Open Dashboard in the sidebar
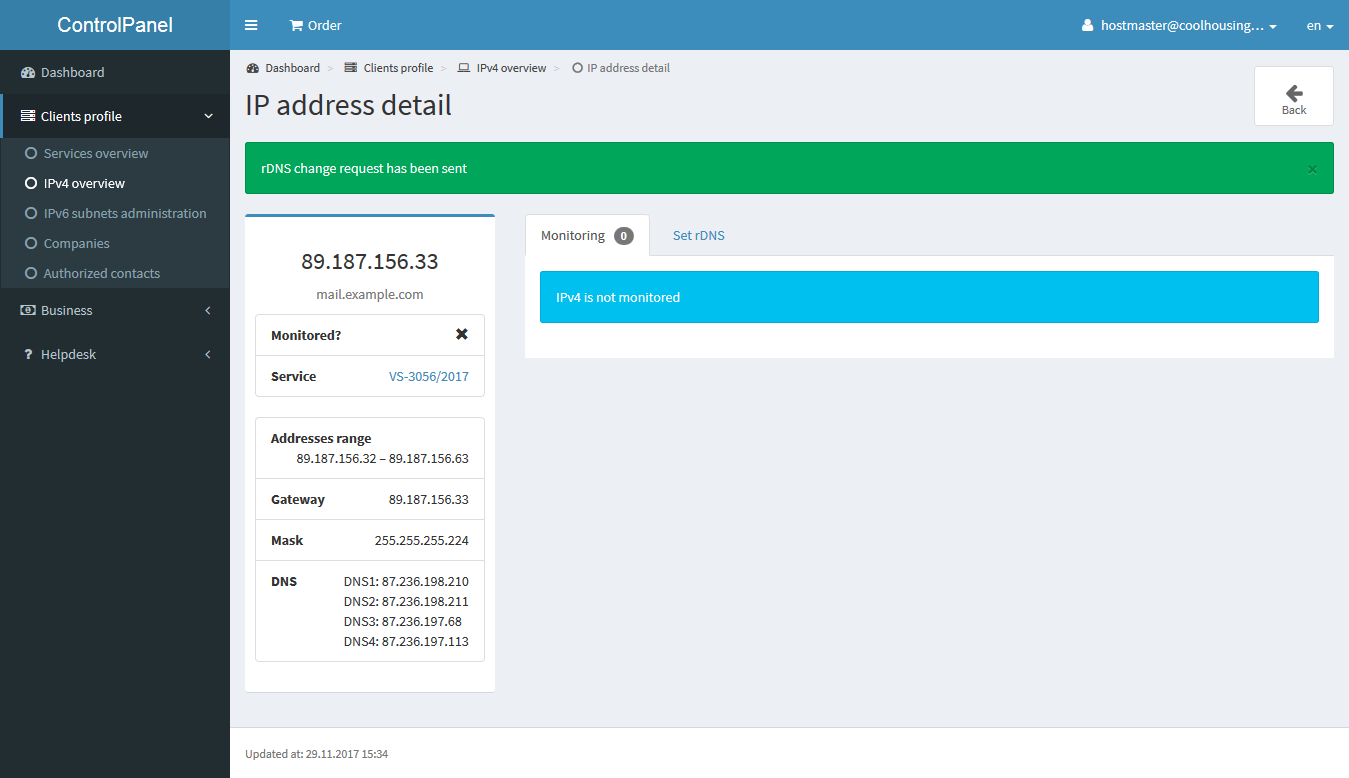Screen dimensions: 1349x778 (115, 72)
